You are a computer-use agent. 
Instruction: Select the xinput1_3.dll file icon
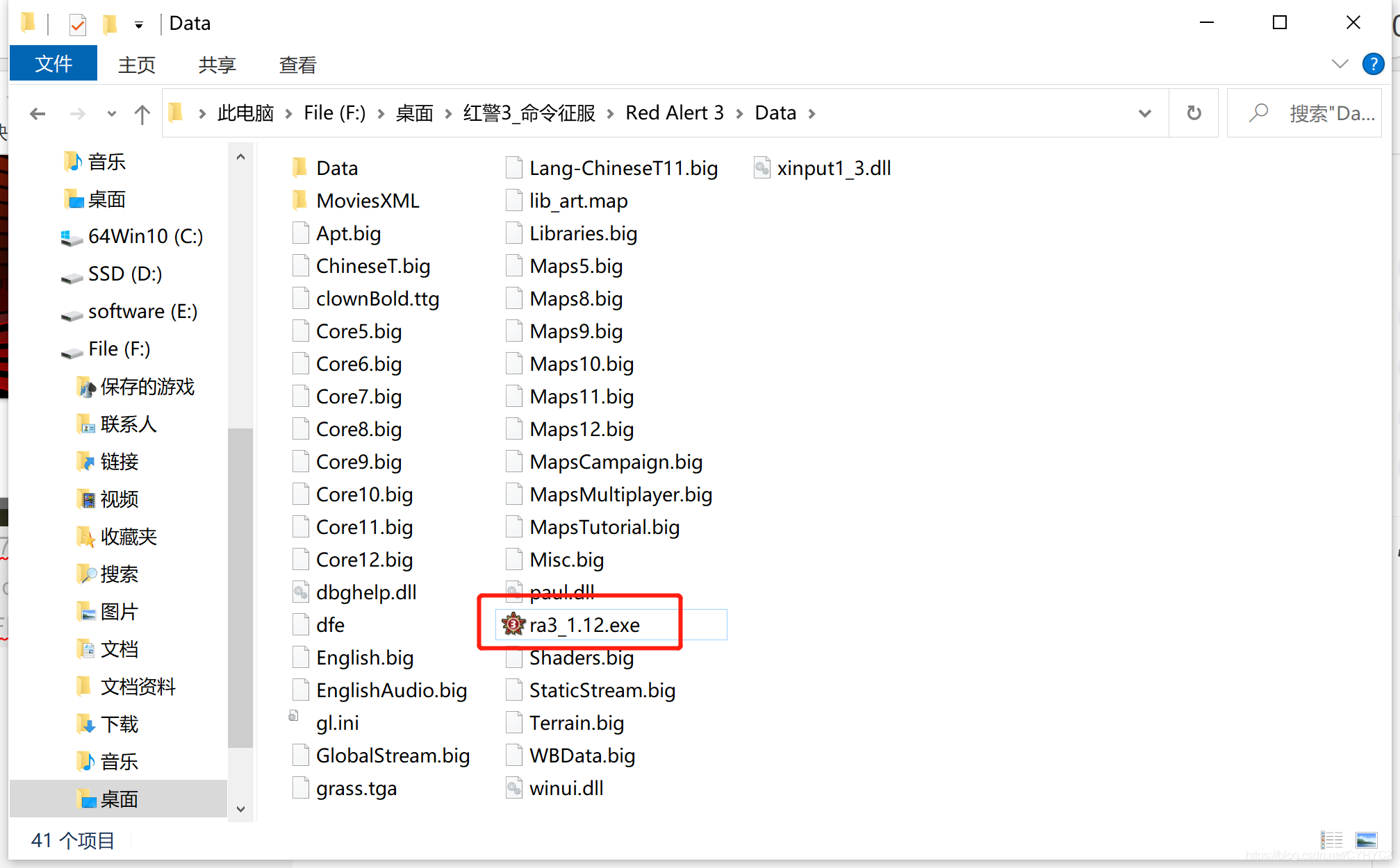pos(762,168)
